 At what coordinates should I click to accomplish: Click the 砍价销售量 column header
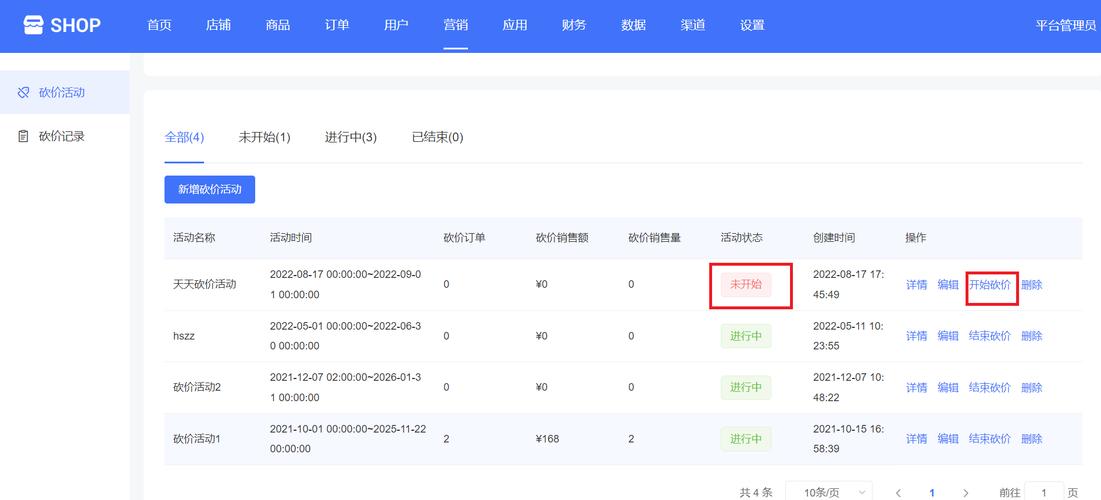click(654, 238)
